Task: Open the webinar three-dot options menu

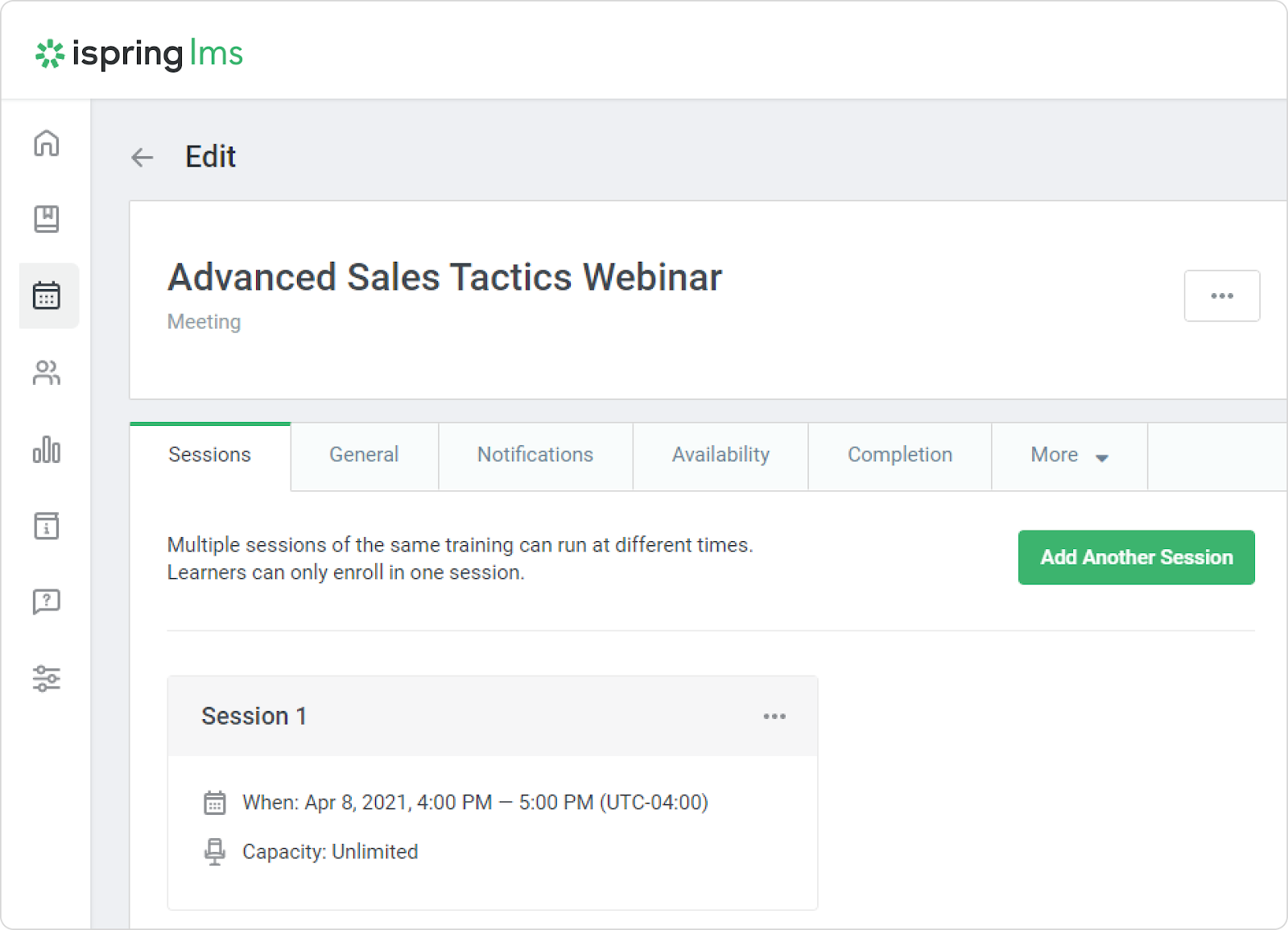Action: click(1221, 296)
